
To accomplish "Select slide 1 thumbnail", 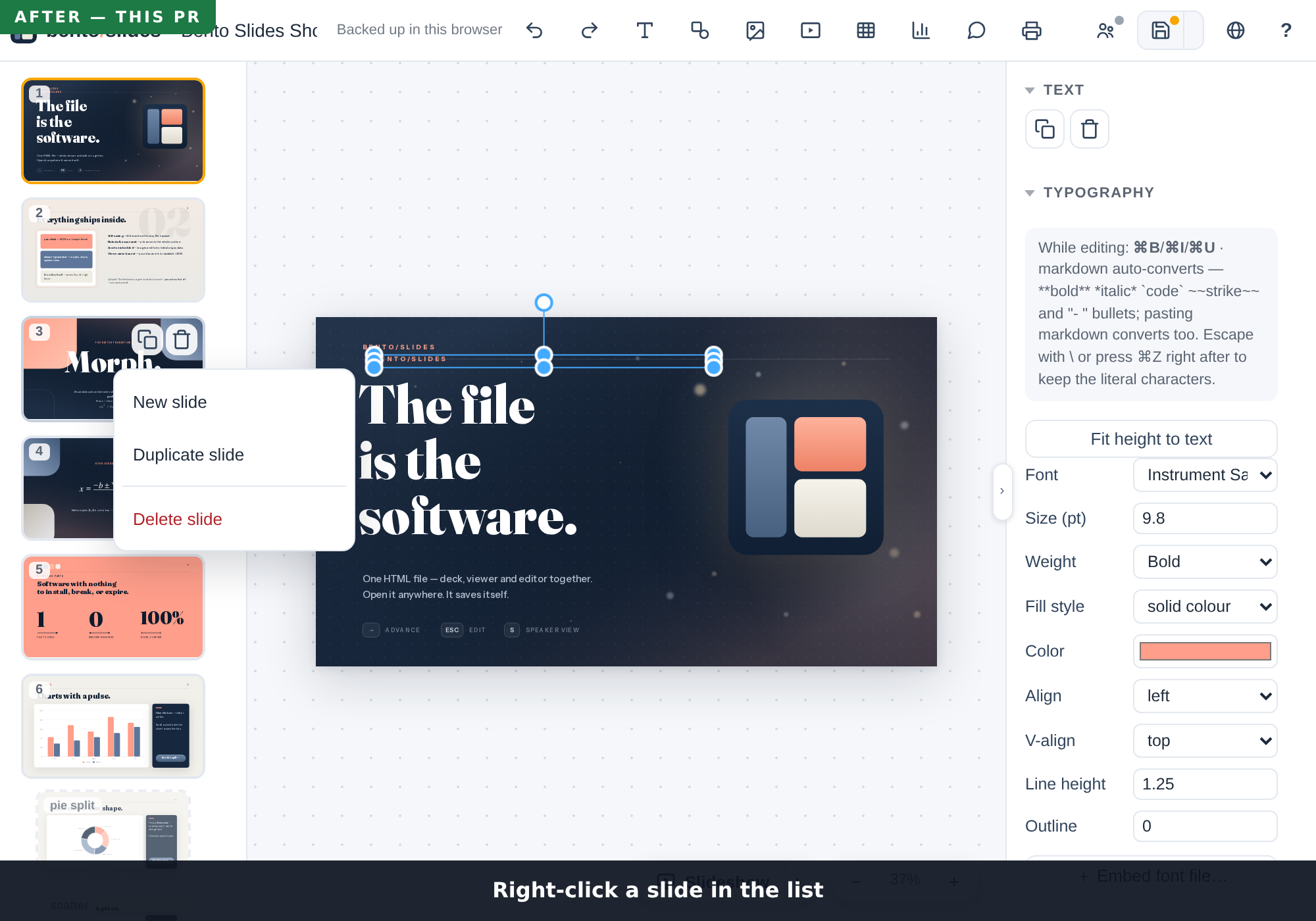I will tap(113, 130).
